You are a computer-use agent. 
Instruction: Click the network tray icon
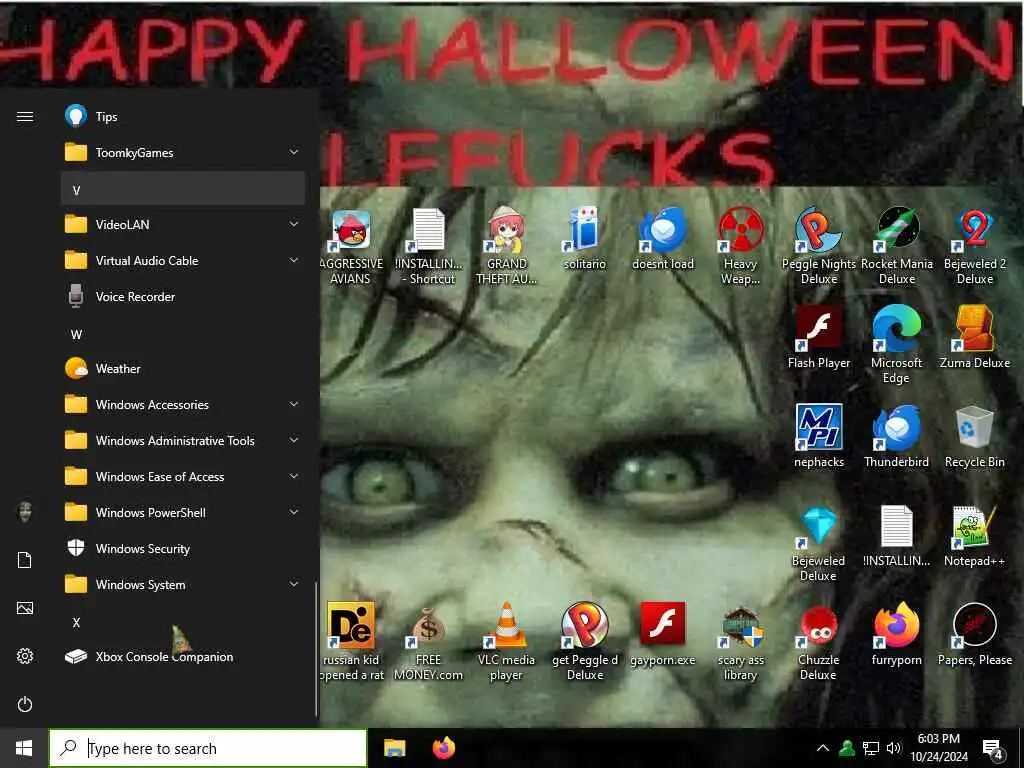coord(871,748)
